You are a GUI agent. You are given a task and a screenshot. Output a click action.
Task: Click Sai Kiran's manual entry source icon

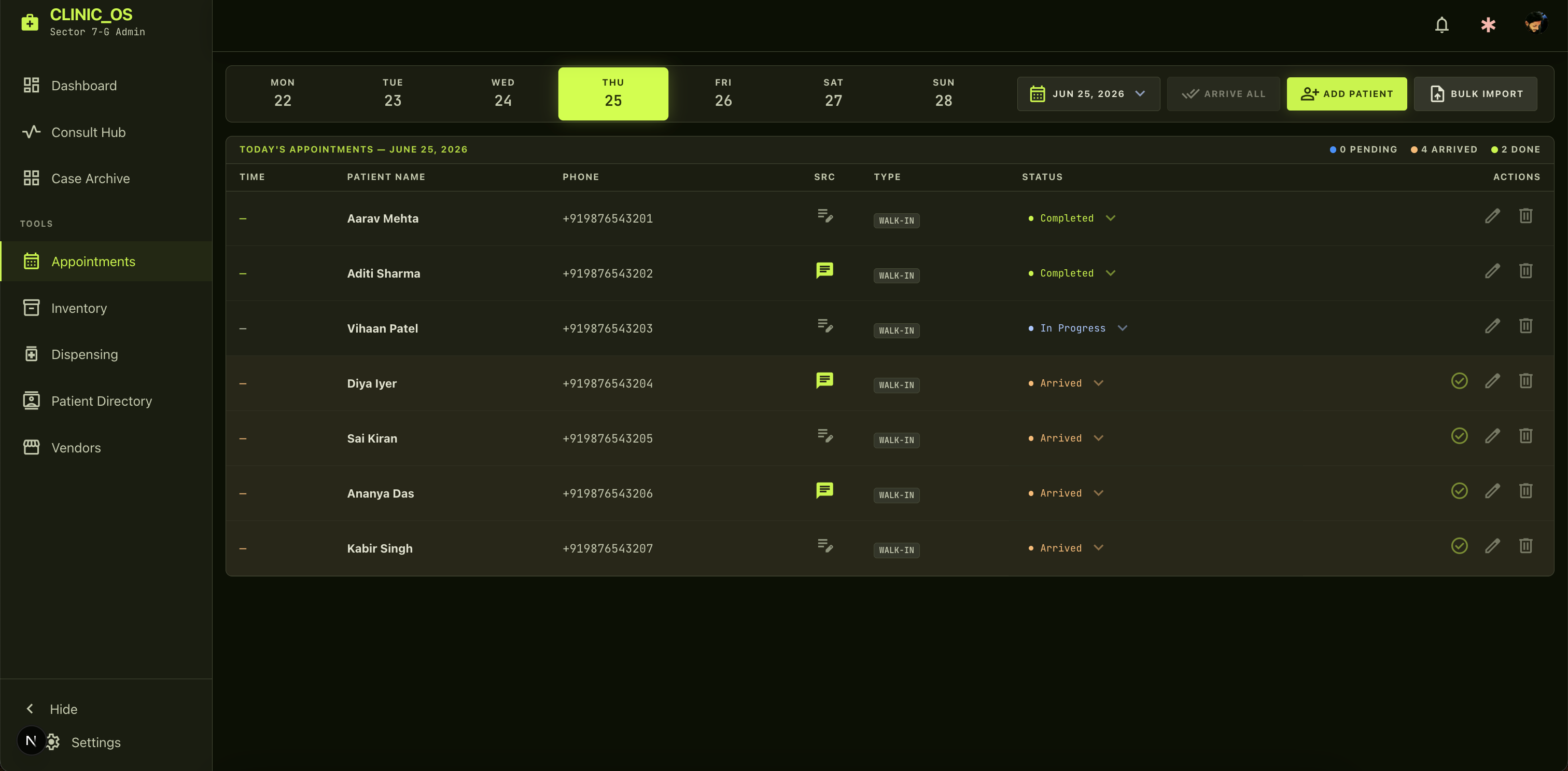(825, 435)
